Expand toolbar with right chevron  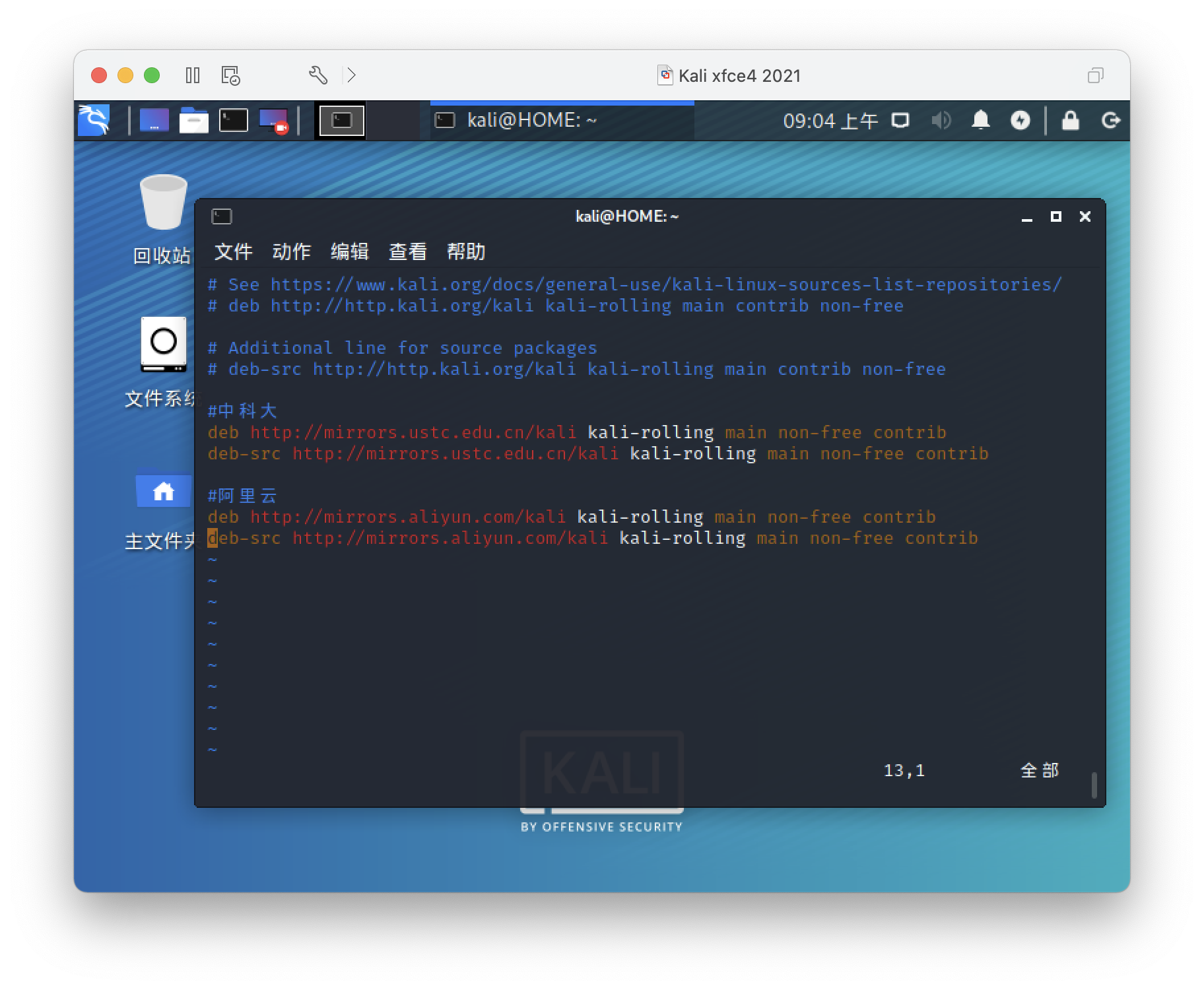pyautogui.click(x=351, y=75)
